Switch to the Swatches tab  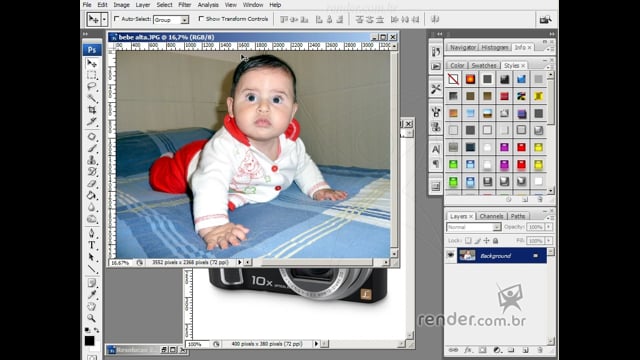[484, 65]
